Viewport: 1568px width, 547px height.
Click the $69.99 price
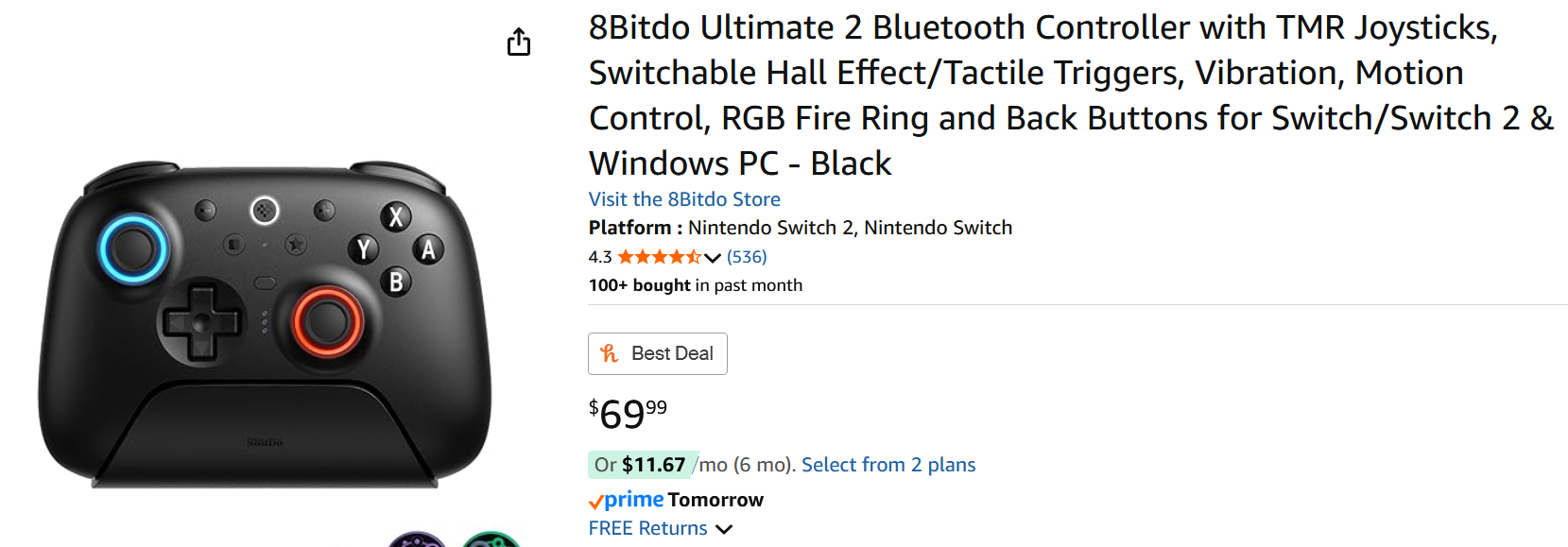[628, 413]
